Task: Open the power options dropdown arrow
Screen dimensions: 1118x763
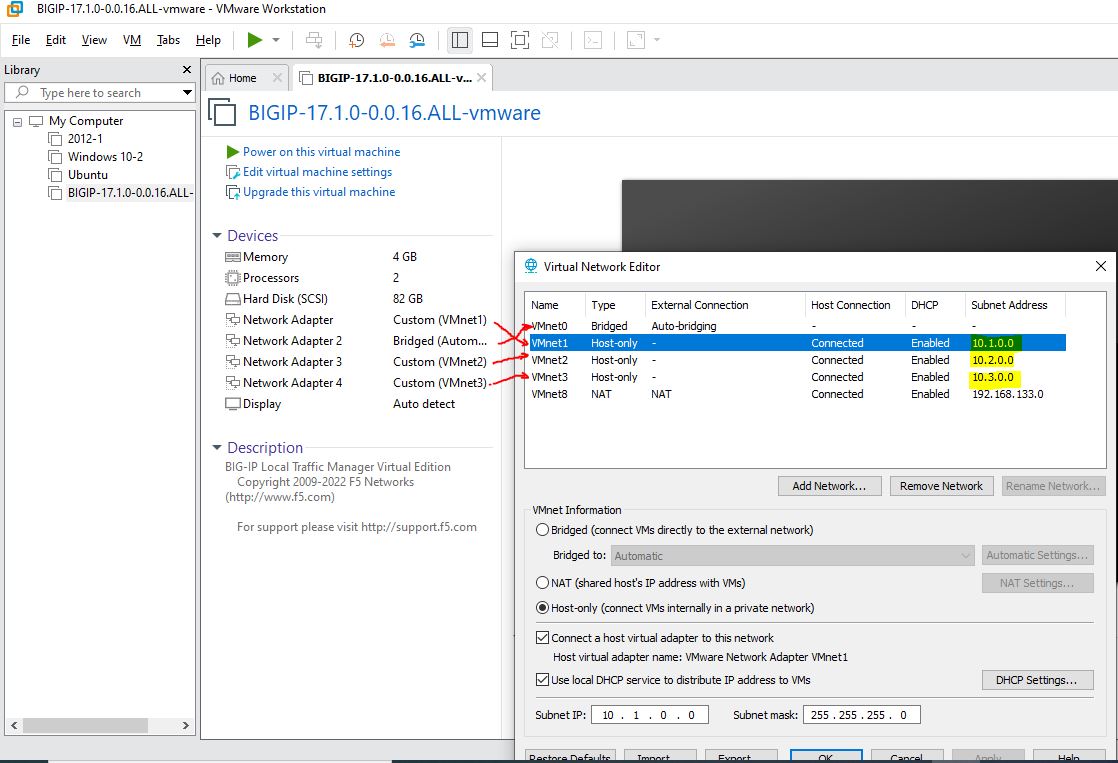Action: pos(276,40)
